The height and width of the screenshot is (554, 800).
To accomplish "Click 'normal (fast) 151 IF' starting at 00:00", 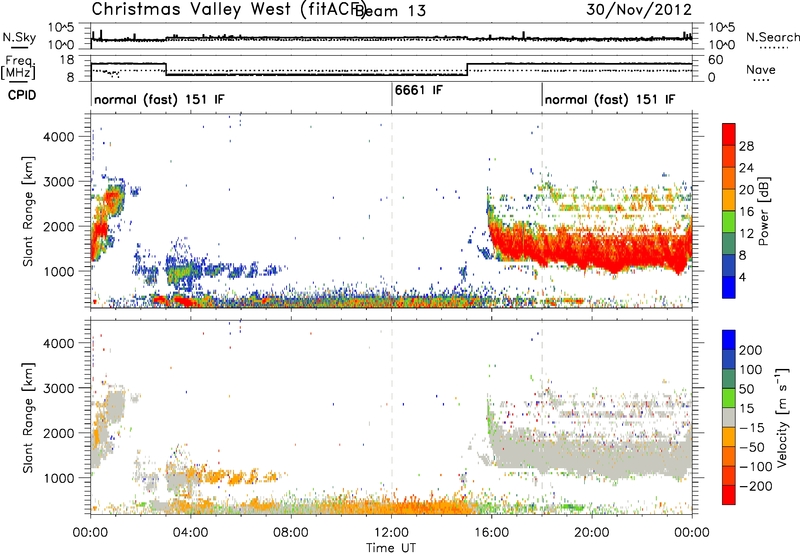I will point(159,99).
